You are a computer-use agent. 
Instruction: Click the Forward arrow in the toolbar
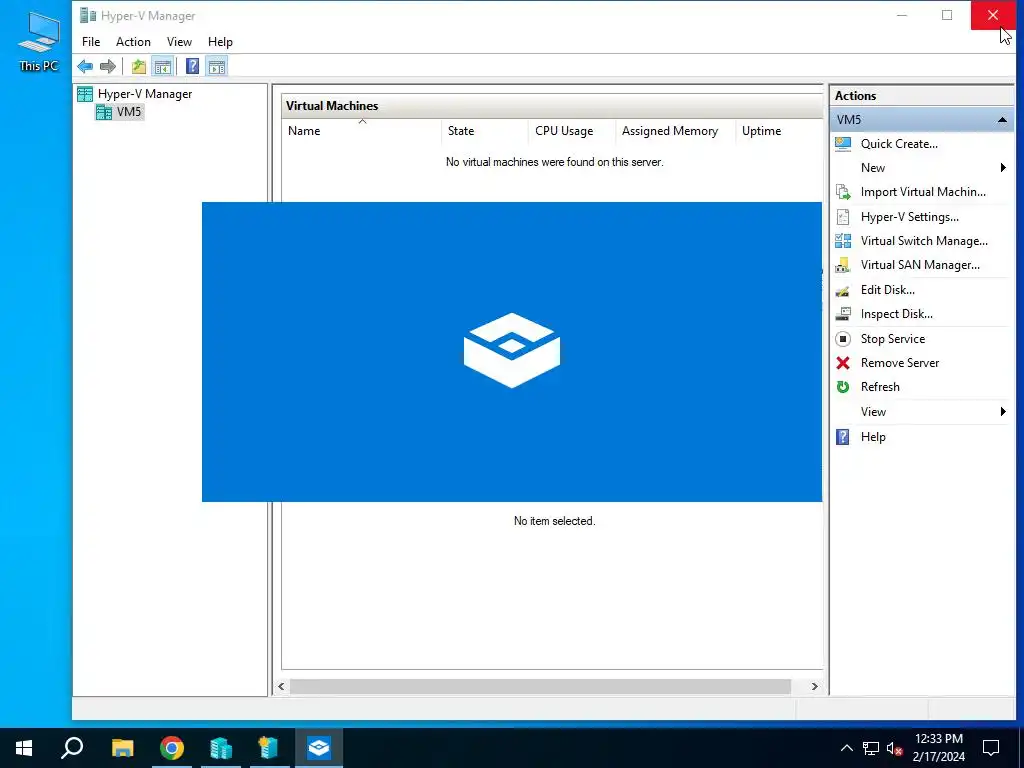(x=108, y=66)
